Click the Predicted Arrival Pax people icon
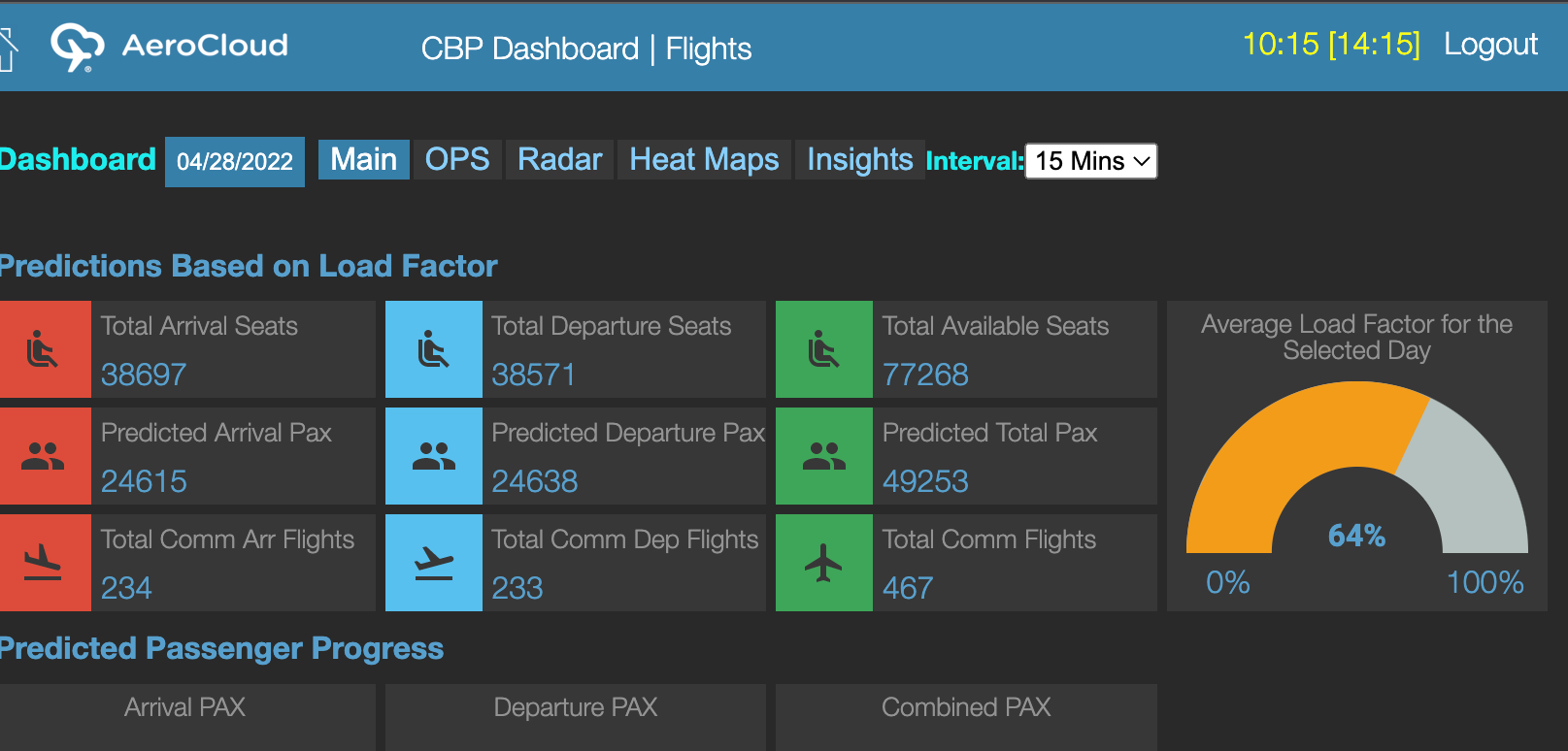The image size is (1568, 751). tap(43, 456)
